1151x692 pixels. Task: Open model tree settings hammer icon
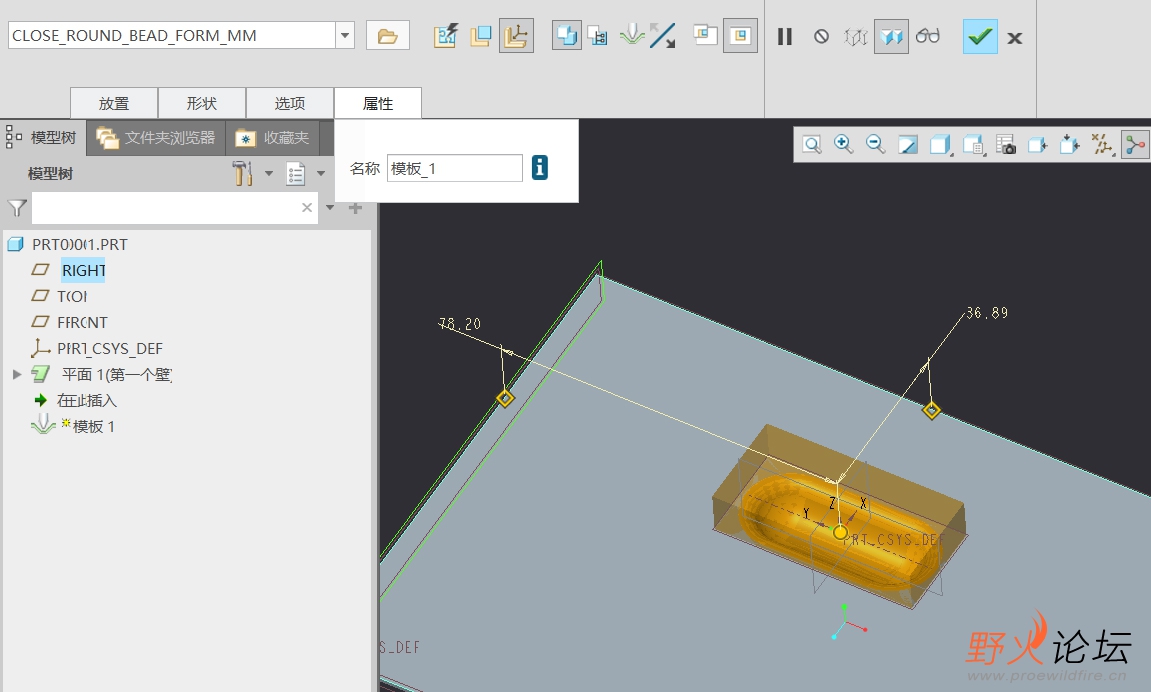[243, 173]
